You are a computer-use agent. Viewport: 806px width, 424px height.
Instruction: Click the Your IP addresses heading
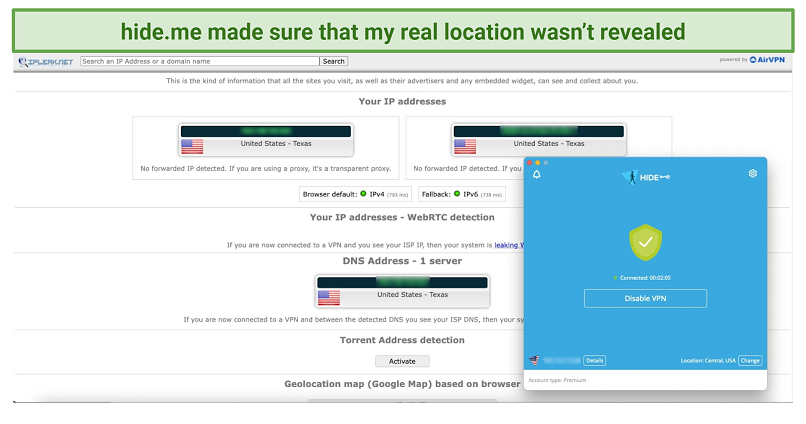402,101
